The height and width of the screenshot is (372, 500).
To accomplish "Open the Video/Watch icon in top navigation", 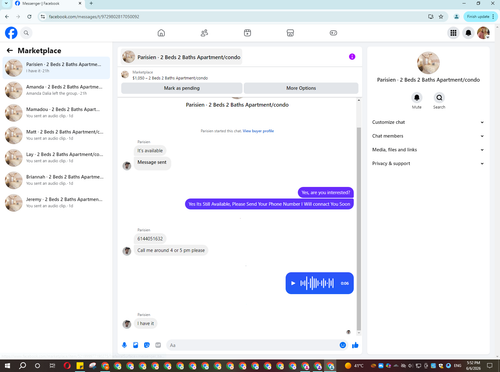I will [x=247, y=33].
